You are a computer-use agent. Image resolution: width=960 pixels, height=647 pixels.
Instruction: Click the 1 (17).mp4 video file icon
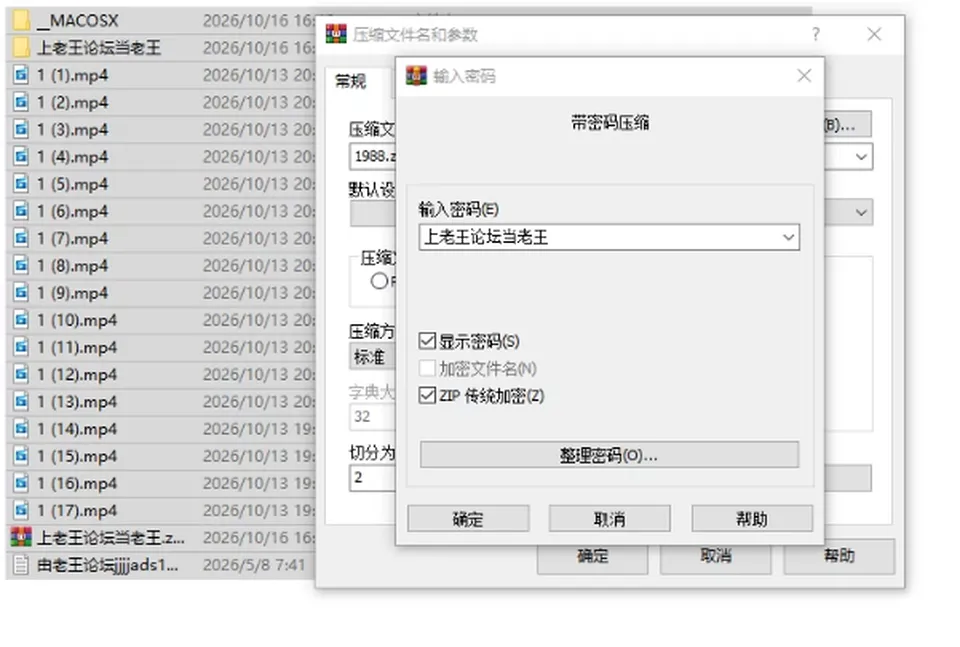(21, 510)
